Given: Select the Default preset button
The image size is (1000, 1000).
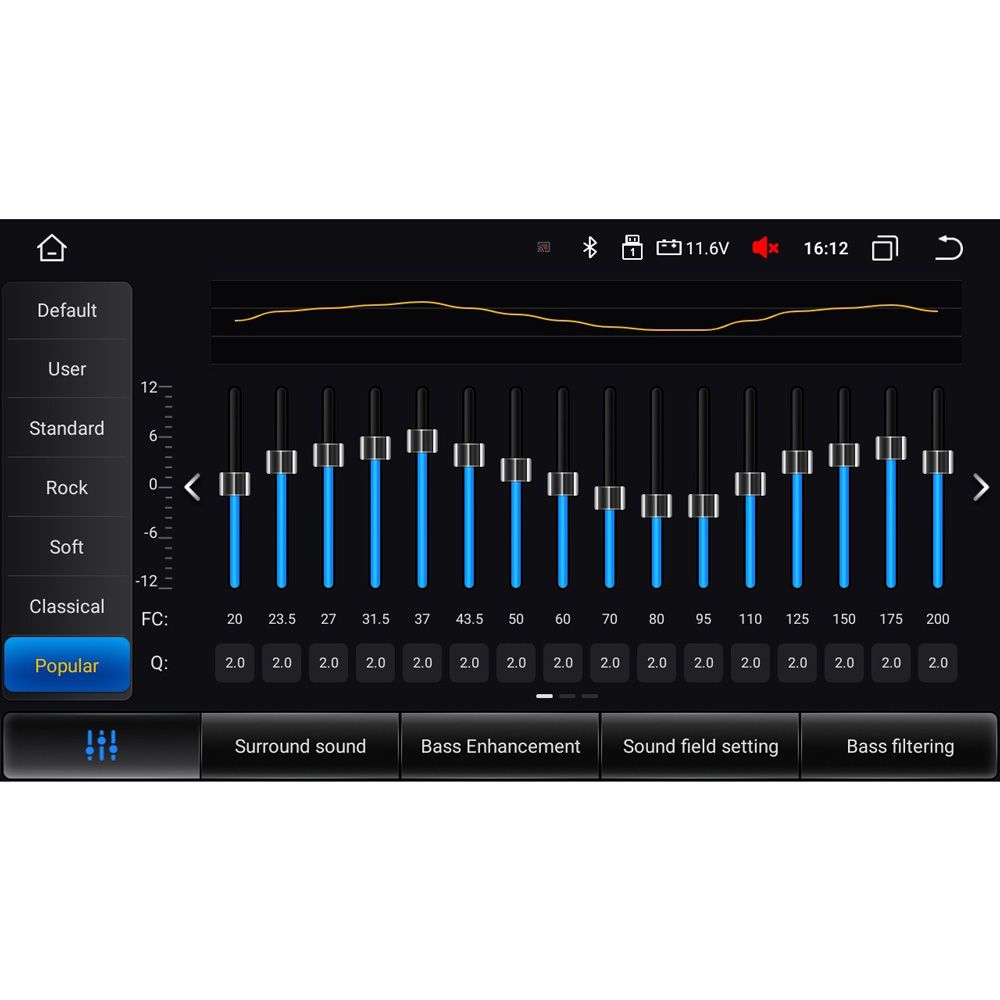Looking at the screenshot, I should click(x=67, y=310).
